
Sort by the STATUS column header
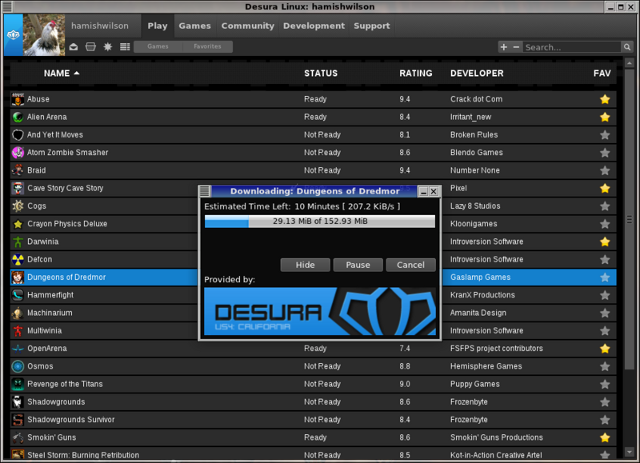(x=321, y=73)
